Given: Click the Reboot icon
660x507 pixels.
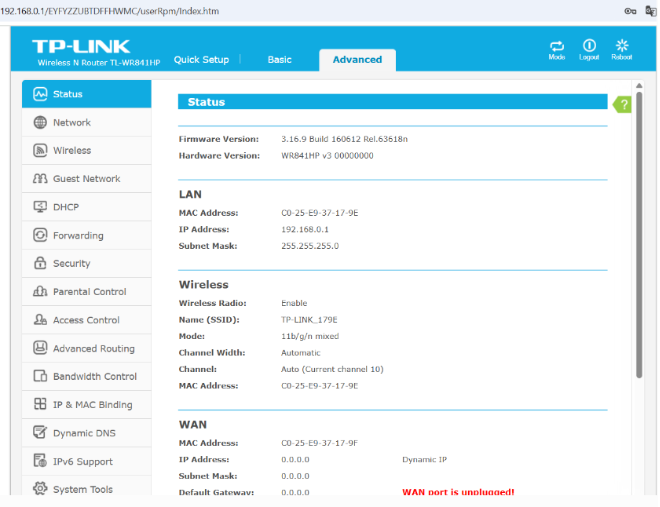Looking at the screenshot, I should (x=621, y=47).
